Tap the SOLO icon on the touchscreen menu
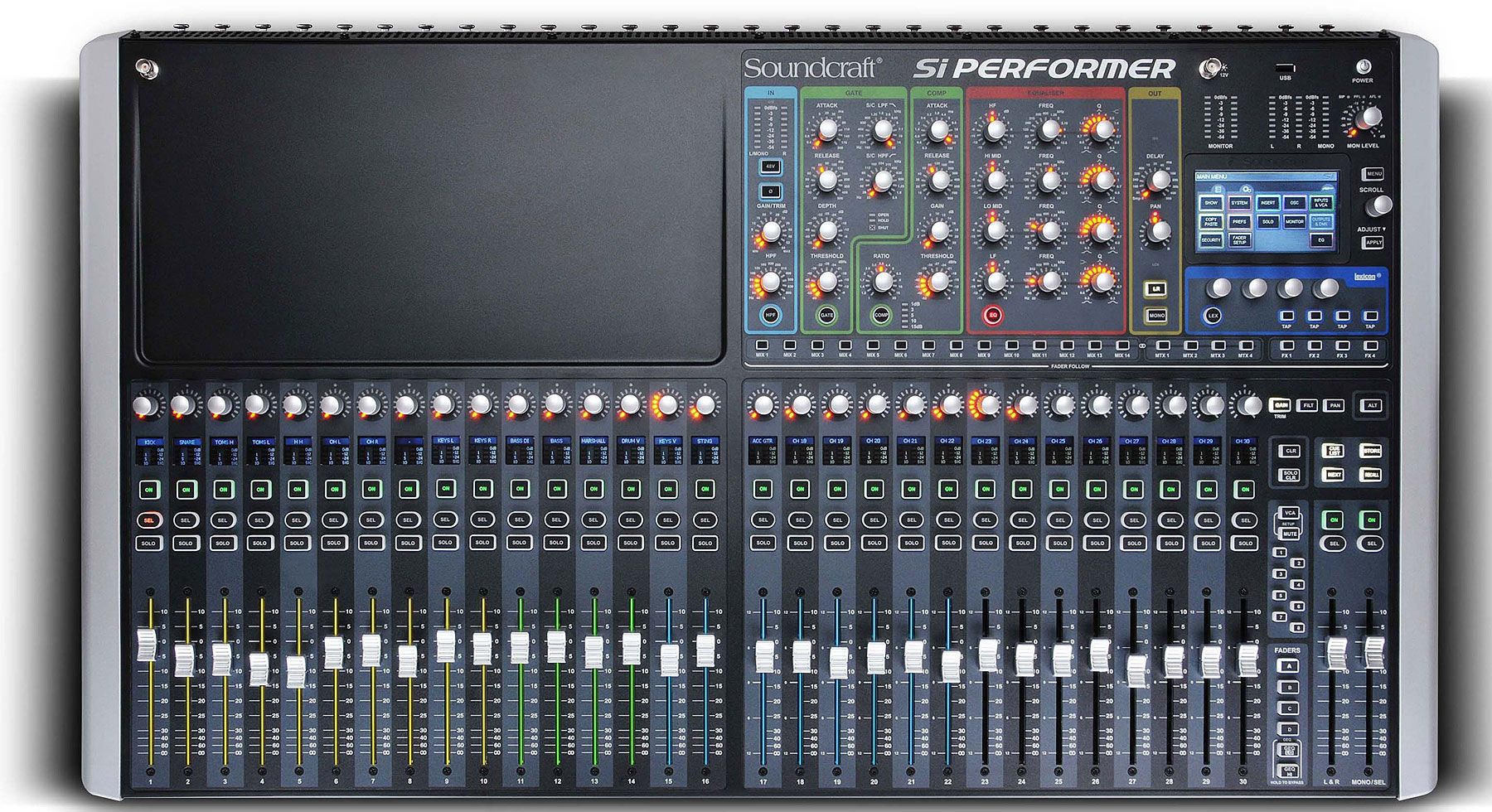The height and width of the screenshot is (812, 1492). [x=1267, y=222]
